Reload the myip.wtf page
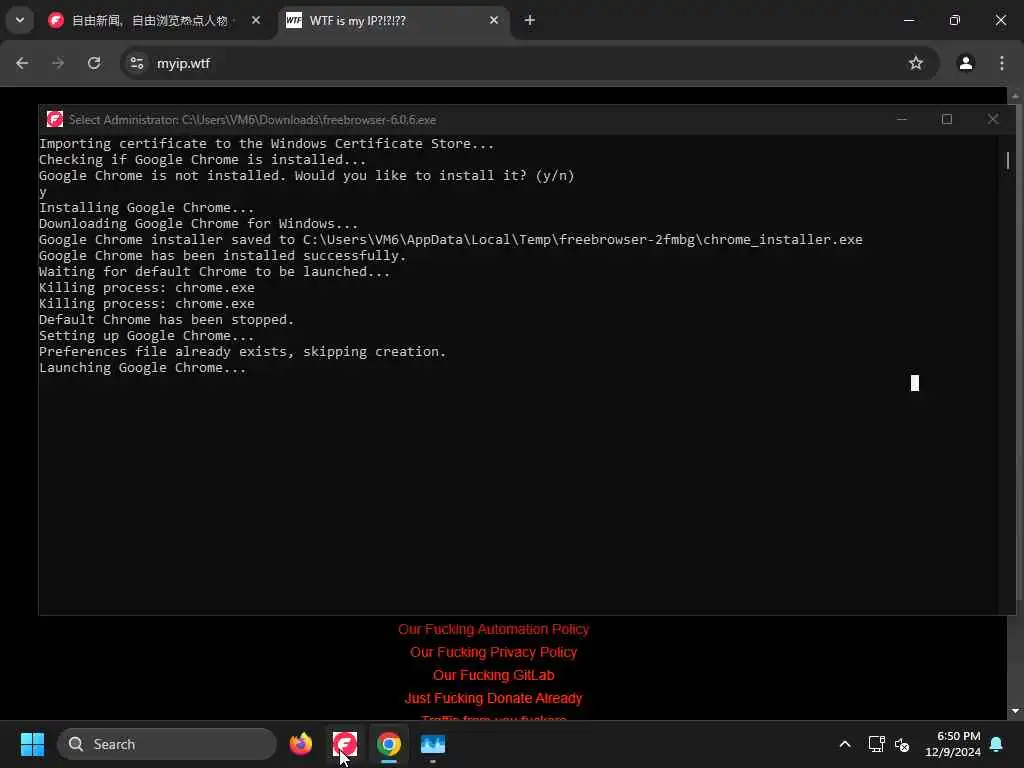 (94, 63)
